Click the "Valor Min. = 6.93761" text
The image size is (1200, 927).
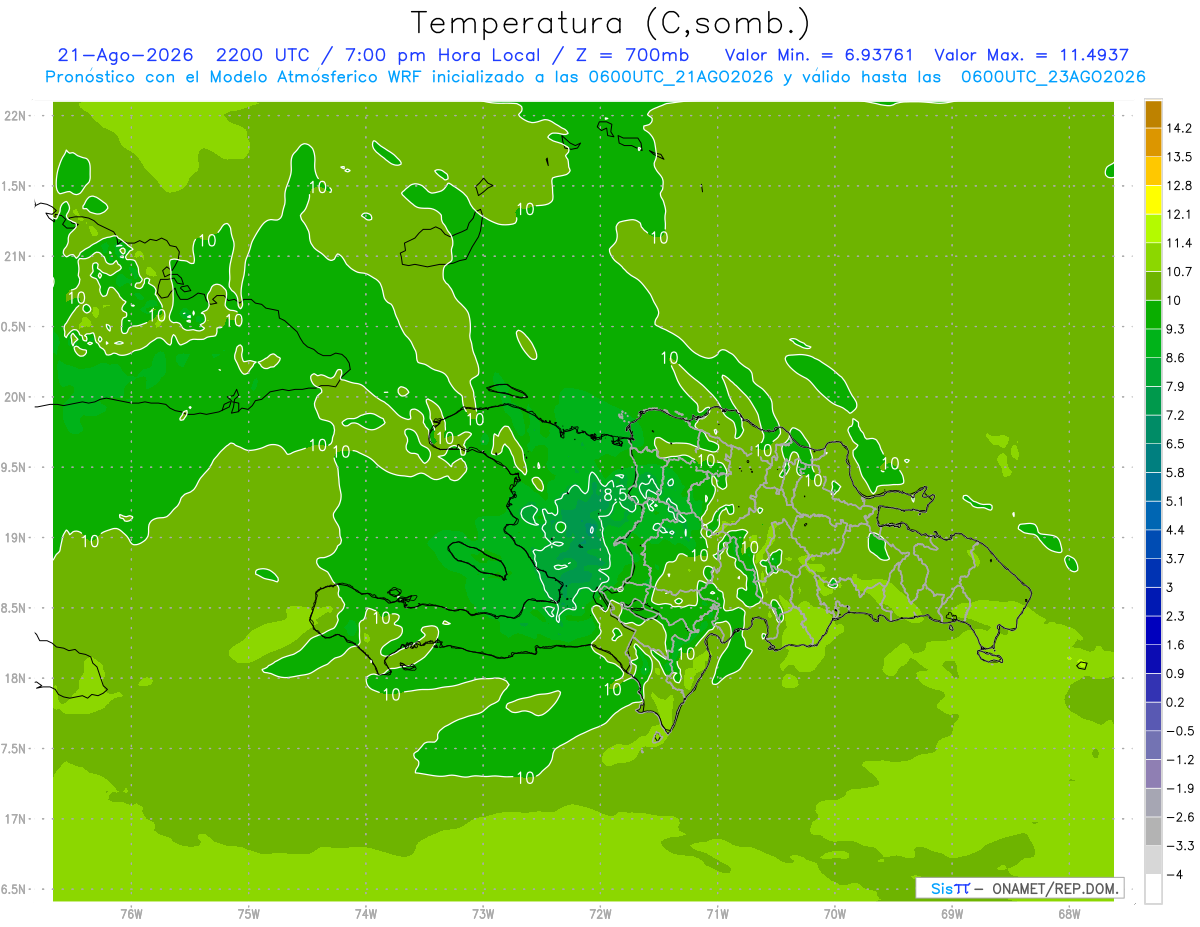click(818, 55)
